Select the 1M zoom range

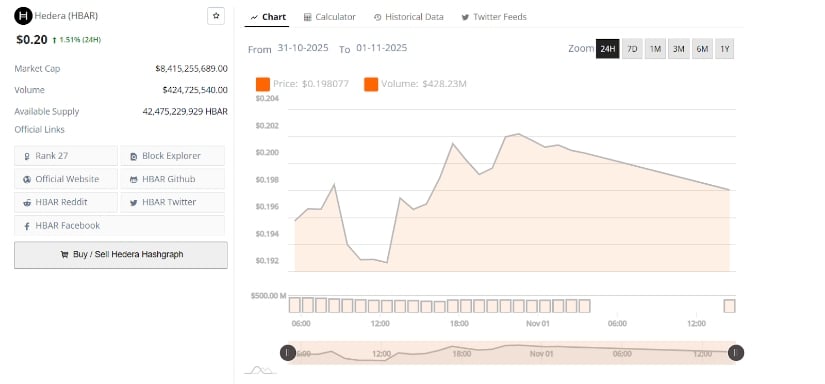pos(655,49)
